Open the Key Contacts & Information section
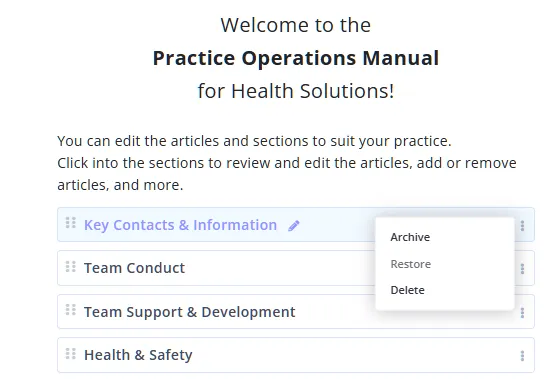This screenshot has height=379, width=551. click(x=180, y=225)
